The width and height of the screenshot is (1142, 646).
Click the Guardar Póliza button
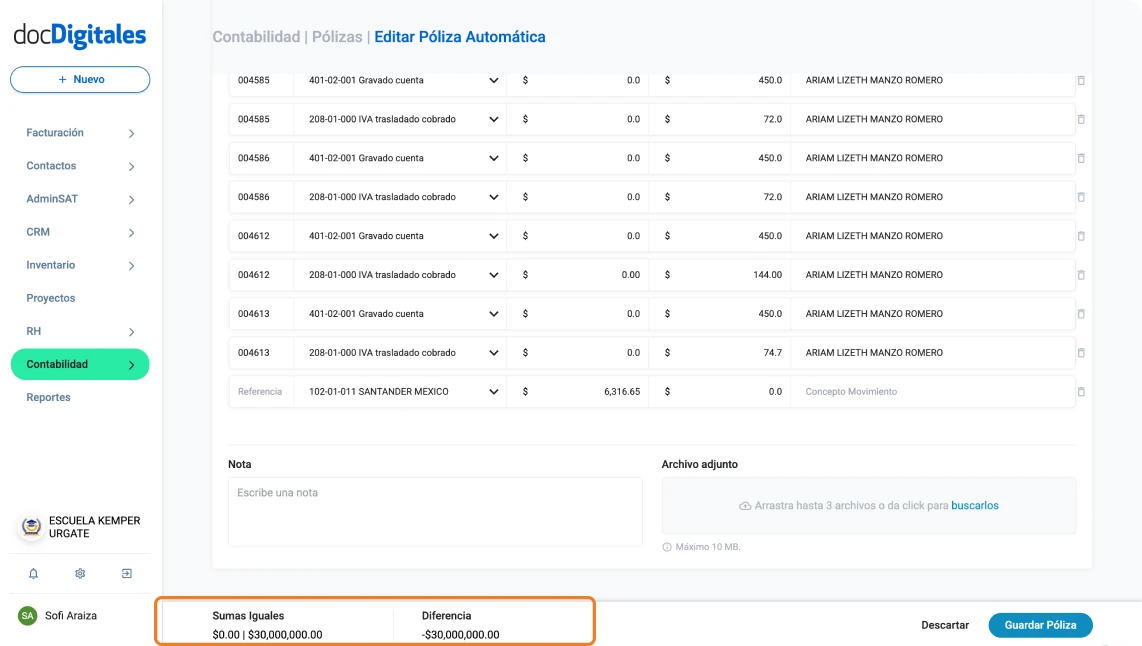(1040, 624)
